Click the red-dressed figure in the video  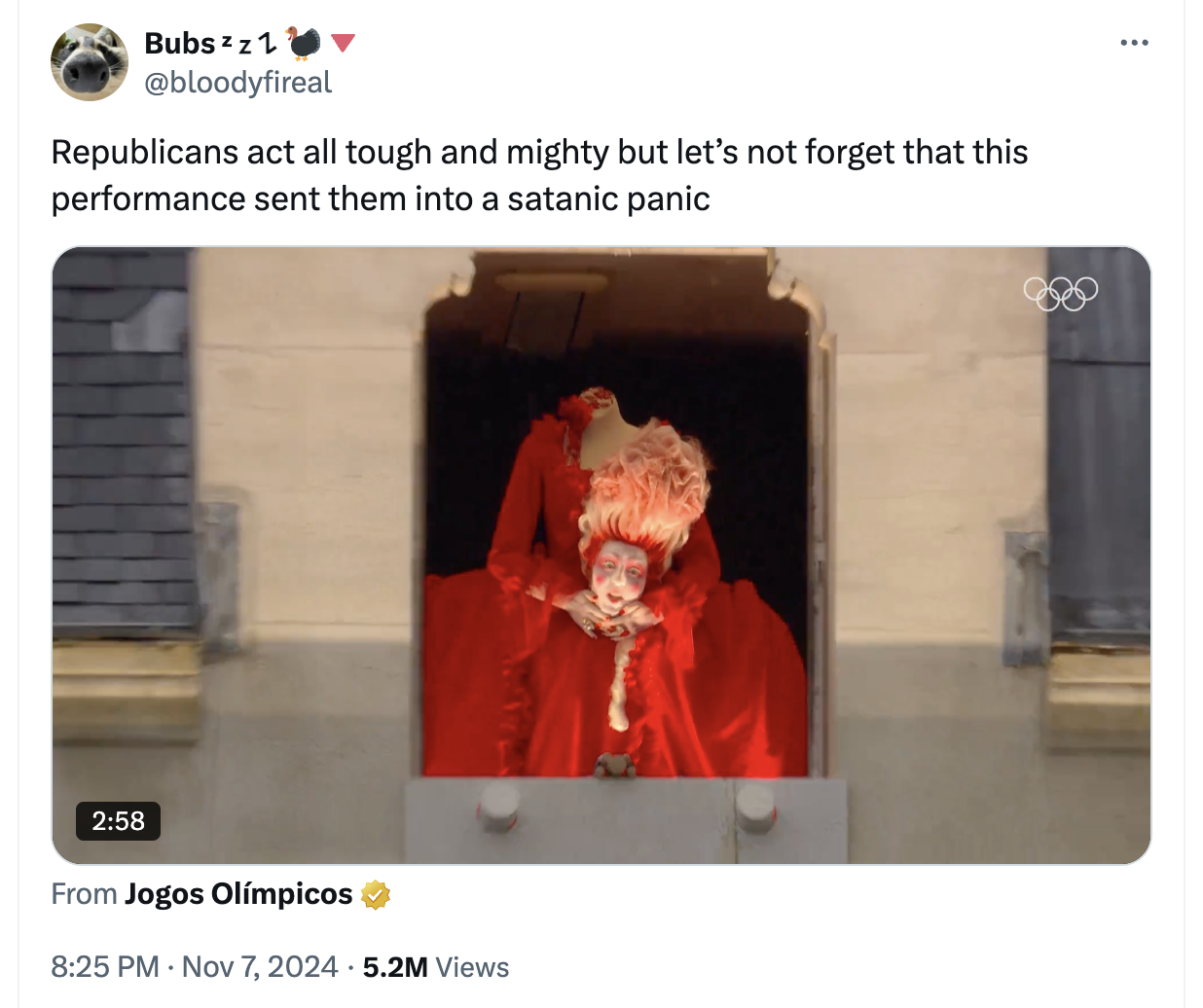(615, 584)
